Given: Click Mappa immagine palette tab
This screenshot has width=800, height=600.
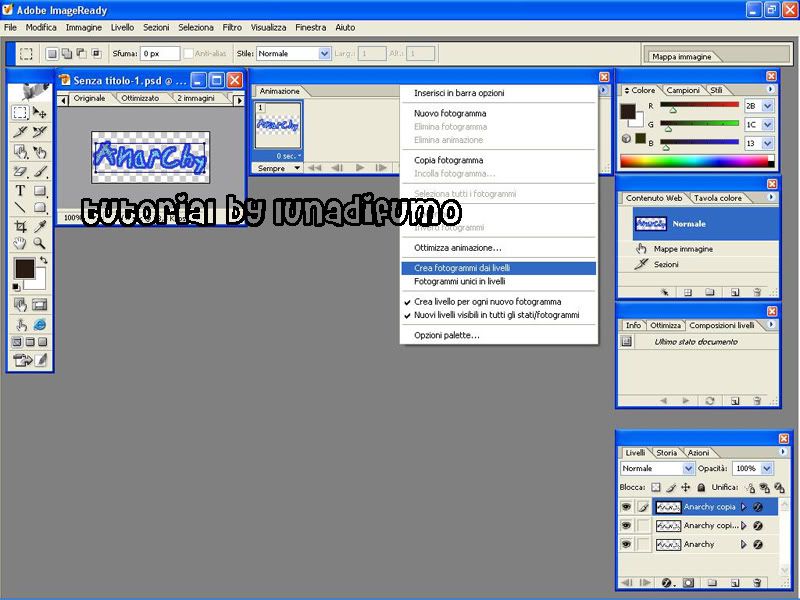Looking at the screenshot, I should click(682, 57).
